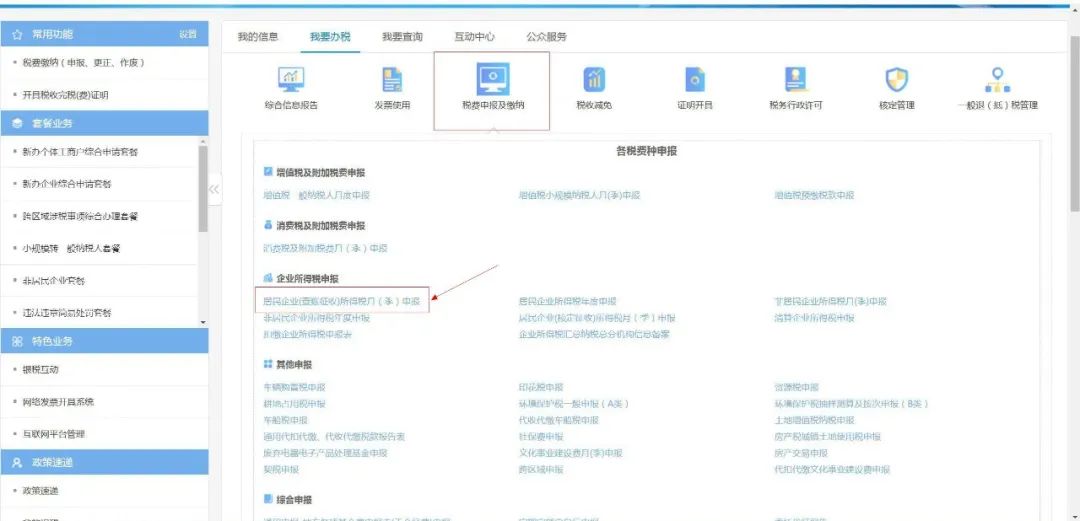Open 增值税小规模纳税人月(季)申报
The height and width of the screenshot is (521, 1080).
[x=579, y=195]
